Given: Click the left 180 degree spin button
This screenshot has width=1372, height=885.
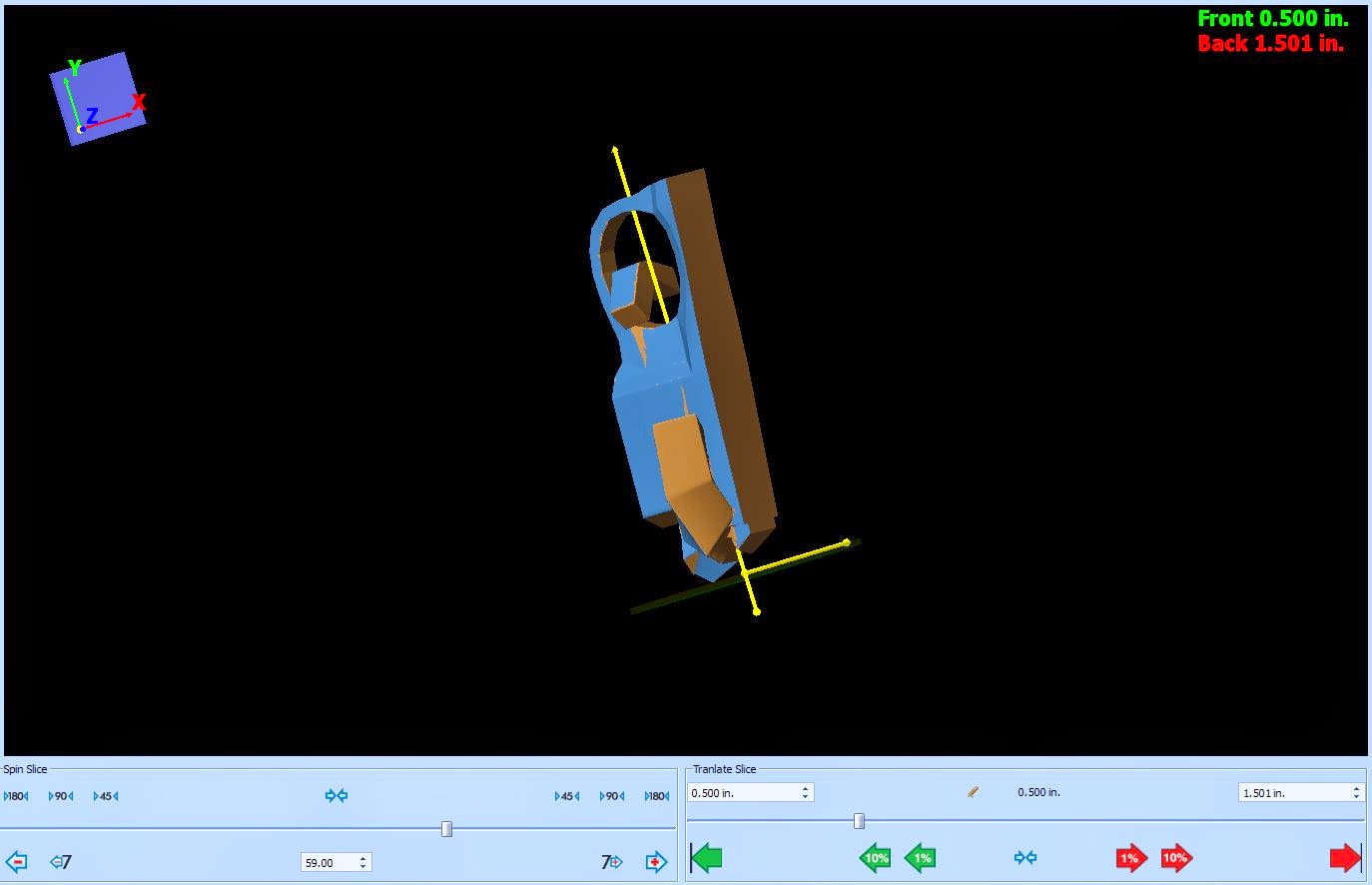Looking at the screenshot, I should (16, 796).
